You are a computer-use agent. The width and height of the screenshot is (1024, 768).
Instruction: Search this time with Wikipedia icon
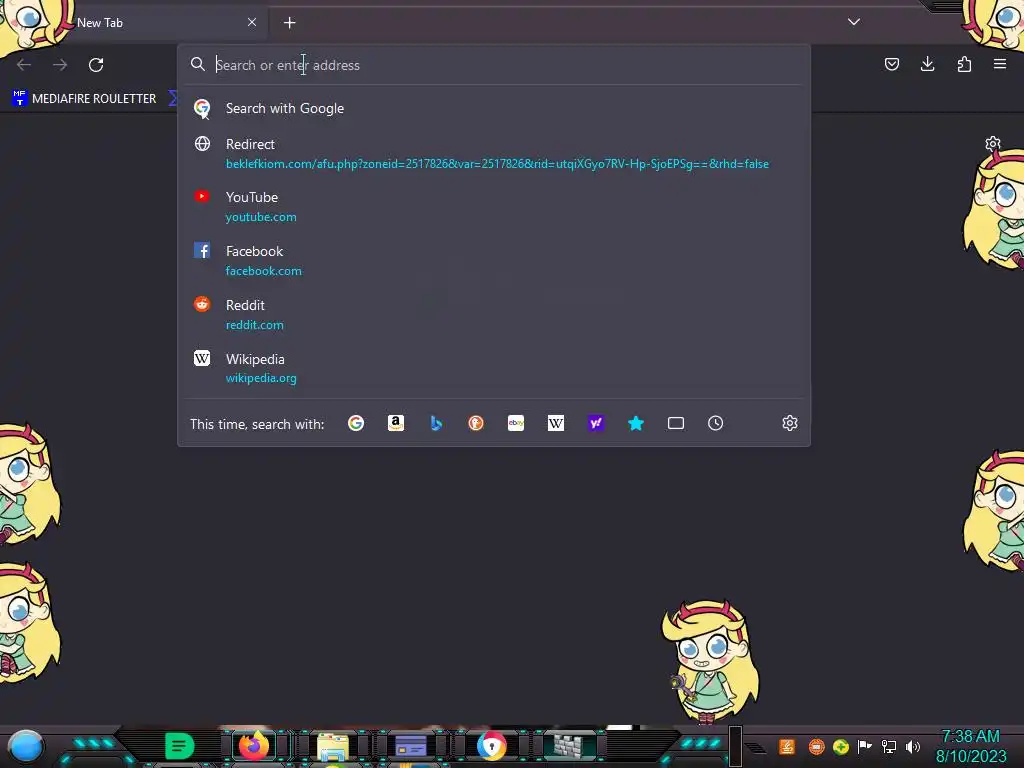556,423
